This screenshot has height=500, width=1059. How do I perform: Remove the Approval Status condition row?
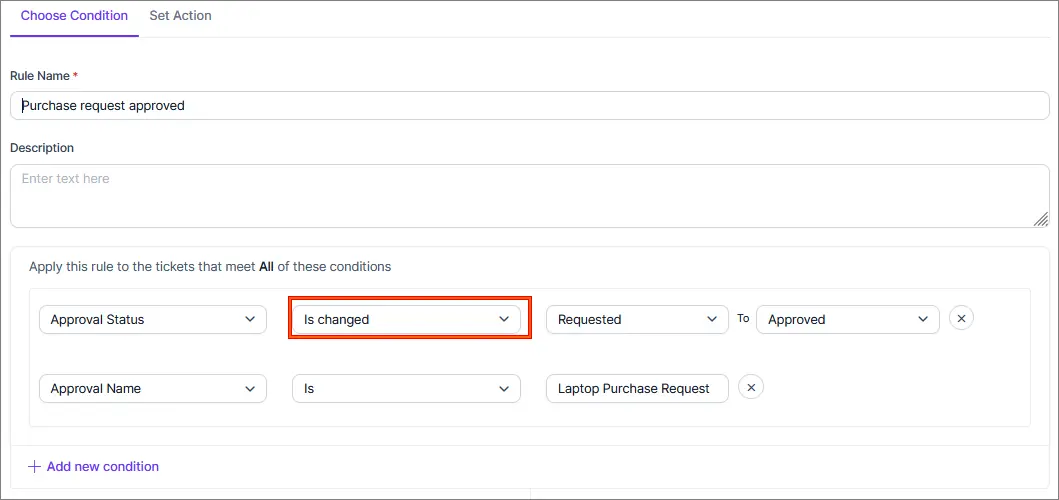point(962,318)
